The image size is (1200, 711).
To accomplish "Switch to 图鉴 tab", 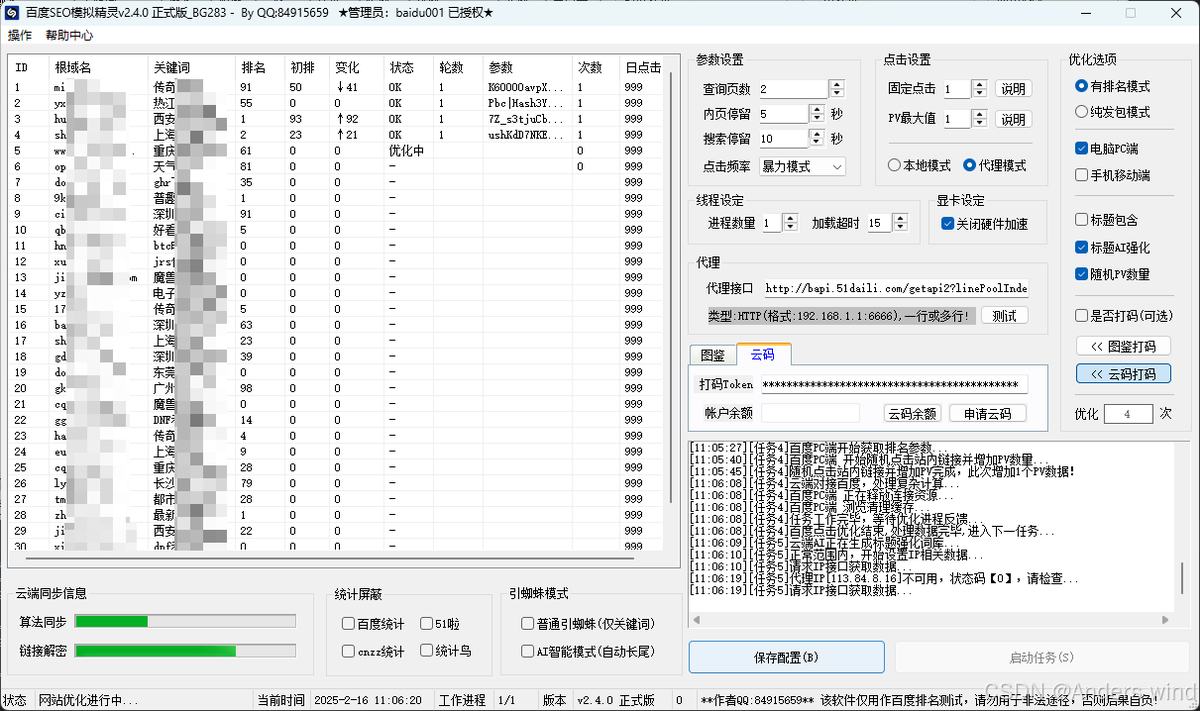I will tap(712, 355).
